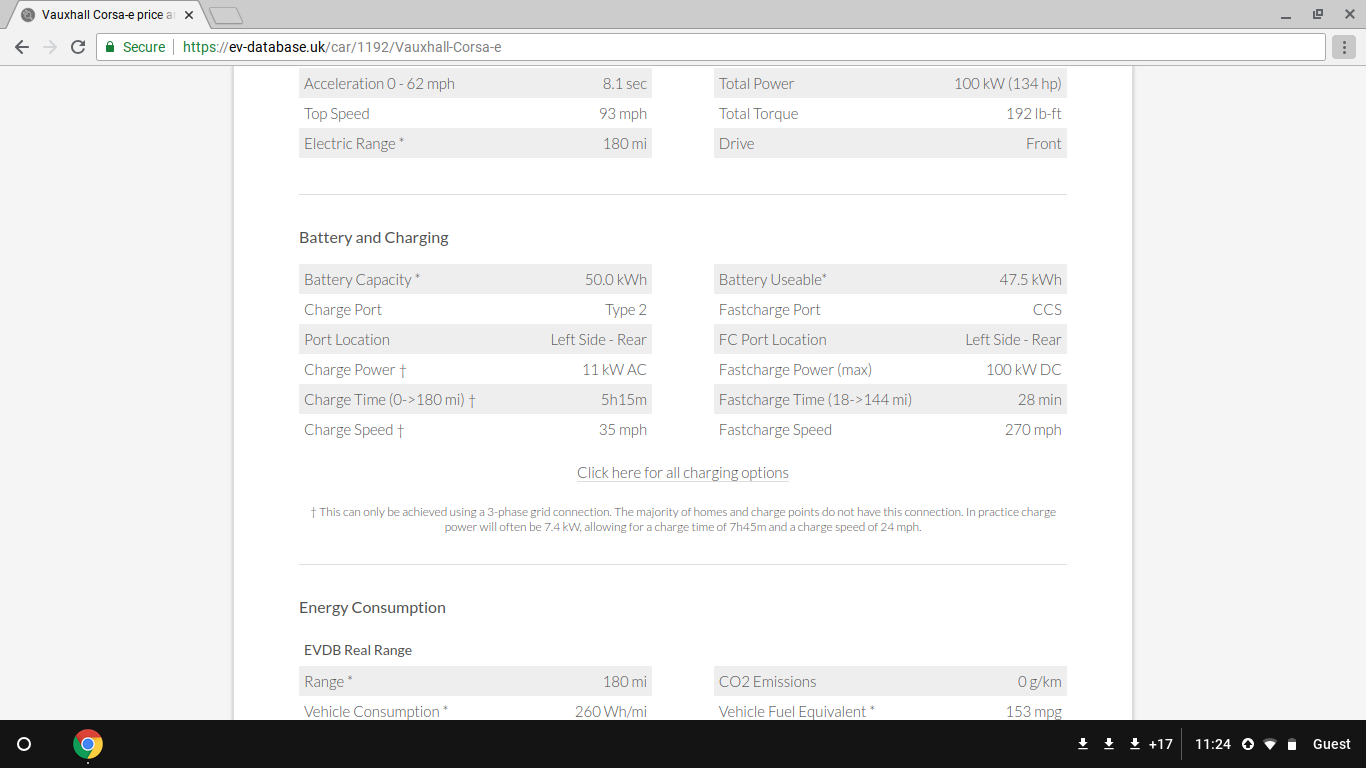Click the FC Port Location label
Viewport: 1366px width, 768px height.
tap(773, 340)
